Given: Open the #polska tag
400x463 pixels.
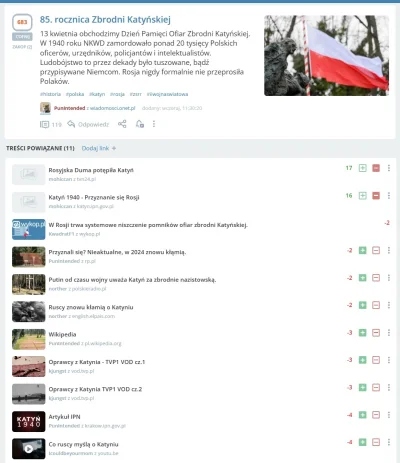Looking at the screenshot, I should pos(75,94).
